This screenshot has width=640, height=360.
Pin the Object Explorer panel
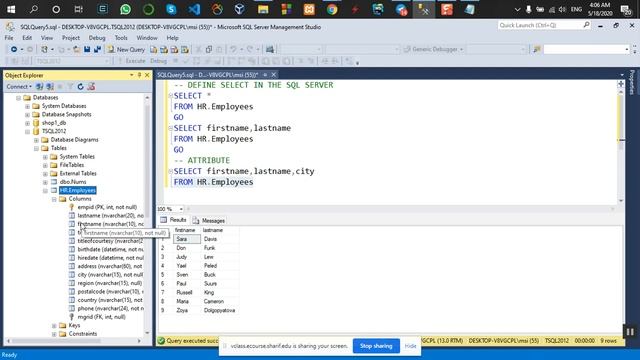coord(140,75)
